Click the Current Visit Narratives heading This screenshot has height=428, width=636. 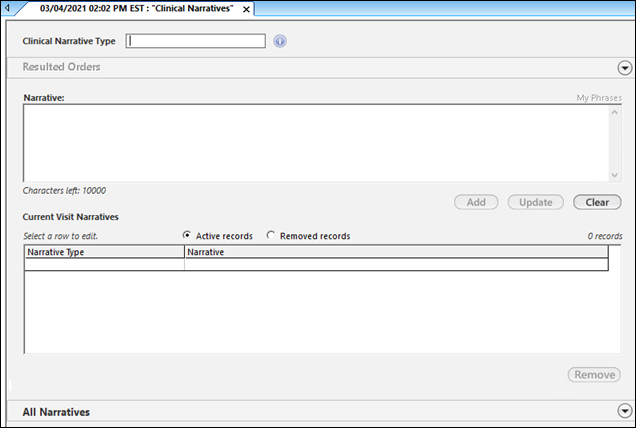71,217
